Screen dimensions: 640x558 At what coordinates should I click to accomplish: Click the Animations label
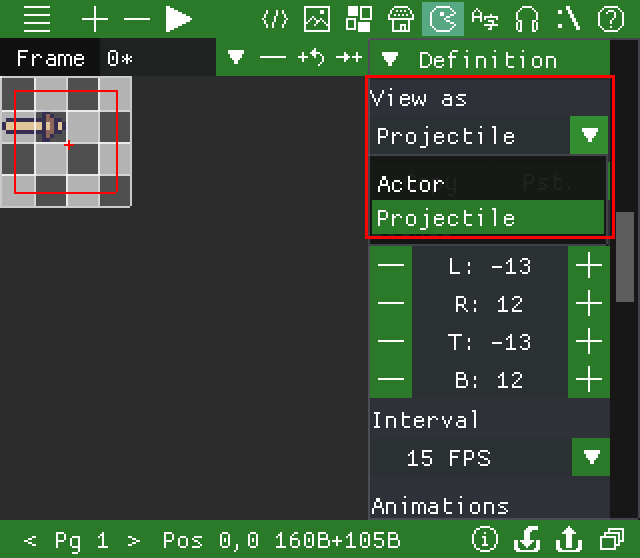[x=440, y=506]
